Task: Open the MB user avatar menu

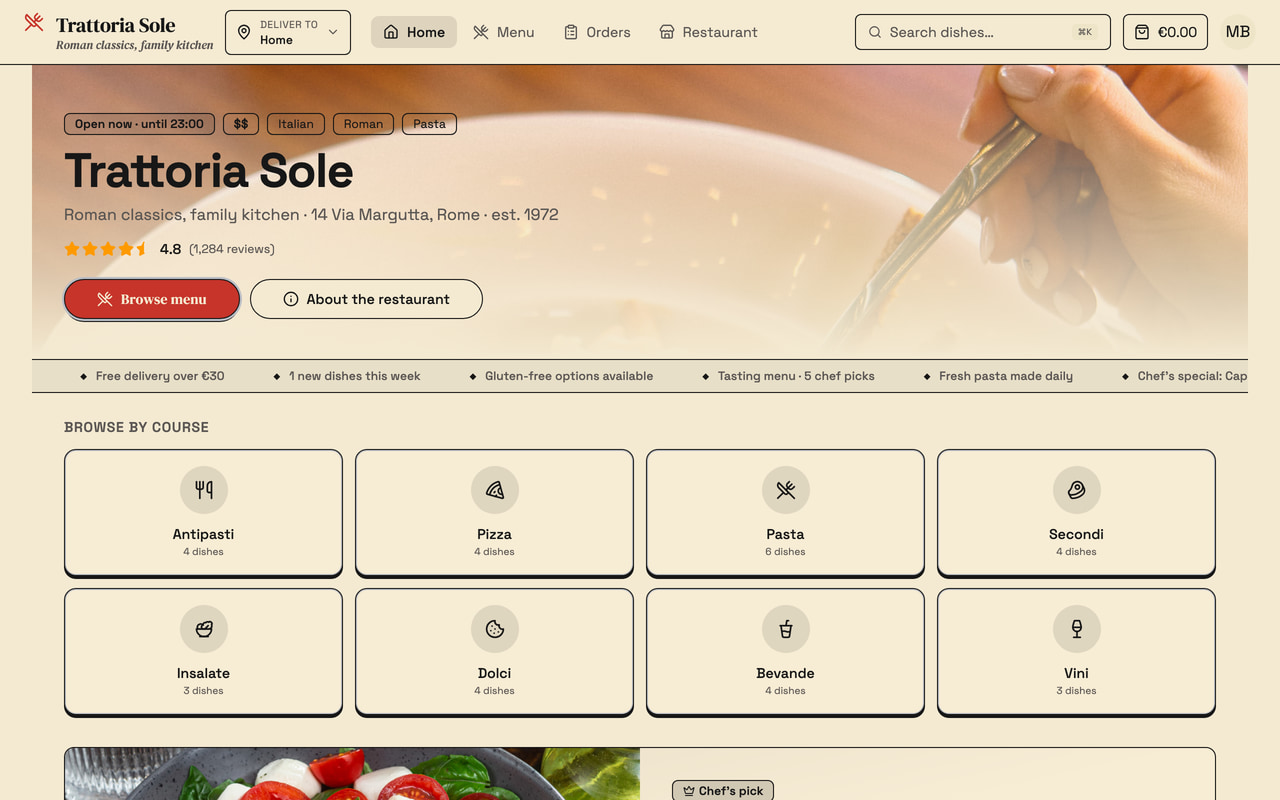Action: coord(1238,32)
